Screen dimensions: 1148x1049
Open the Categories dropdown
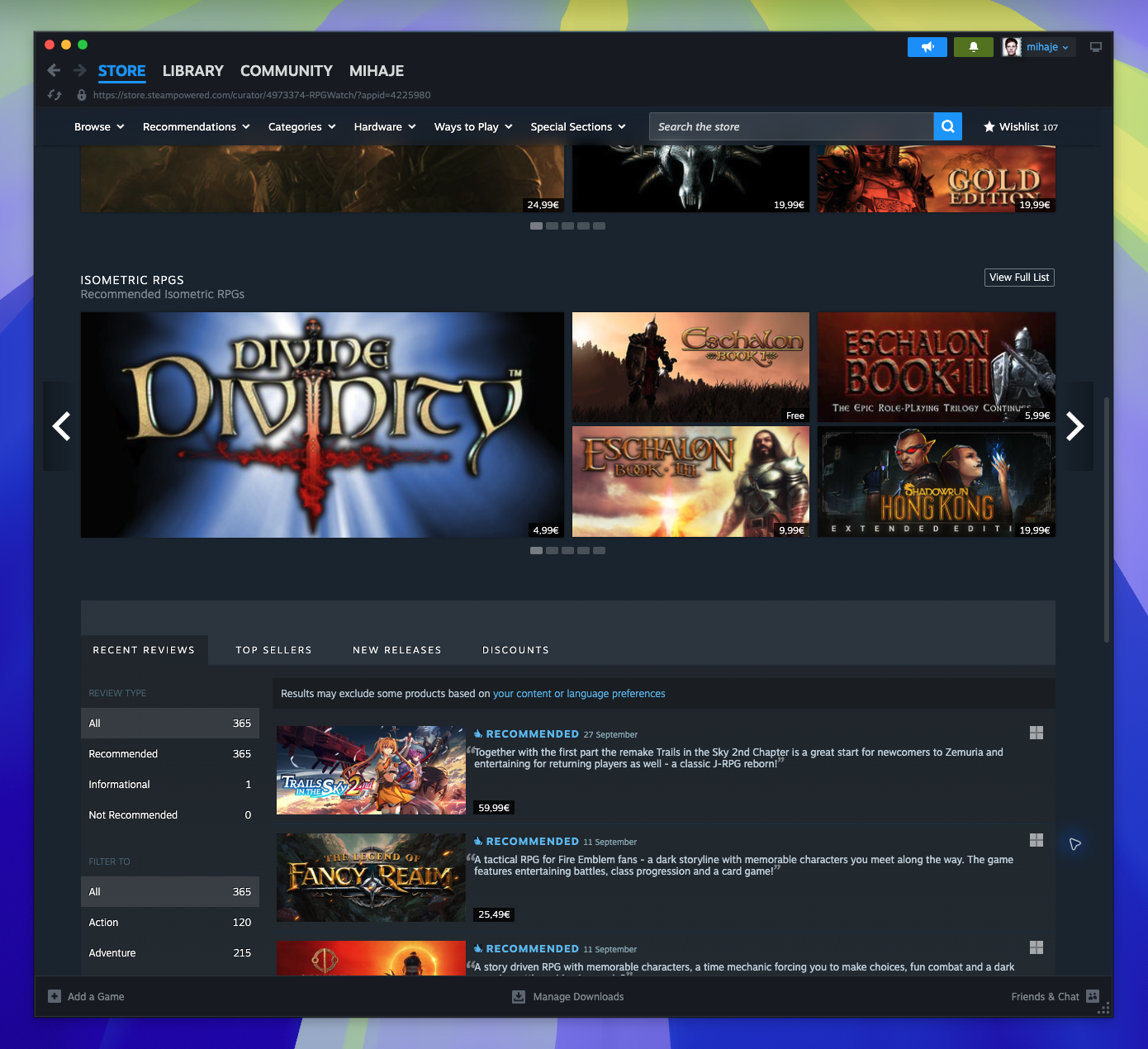point(302,126)
